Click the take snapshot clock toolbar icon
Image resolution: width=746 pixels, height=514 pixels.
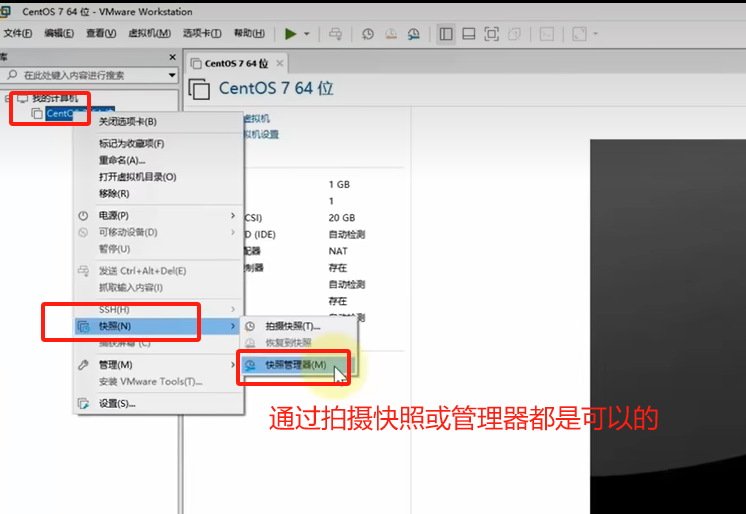(368, 34)
